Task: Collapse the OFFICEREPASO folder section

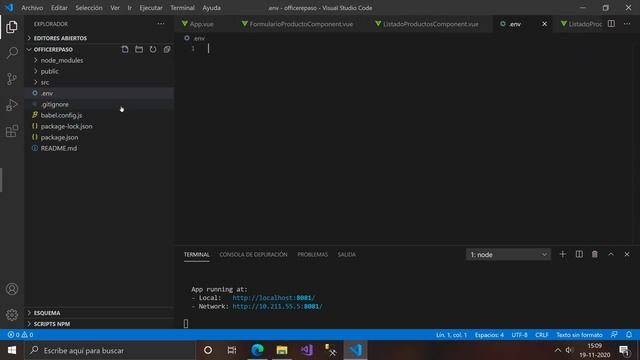Action: (53, 49)
